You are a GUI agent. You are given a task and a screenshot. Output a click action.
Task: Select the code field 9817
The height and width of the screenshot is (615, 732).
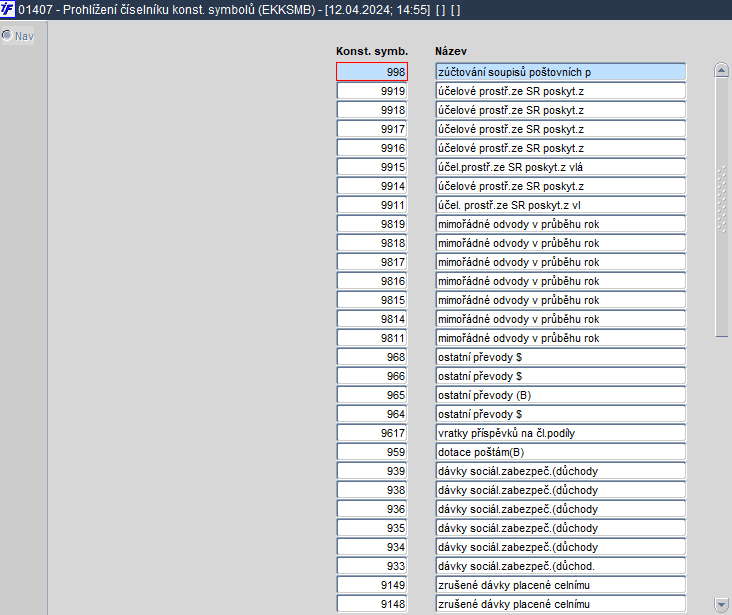372,262
